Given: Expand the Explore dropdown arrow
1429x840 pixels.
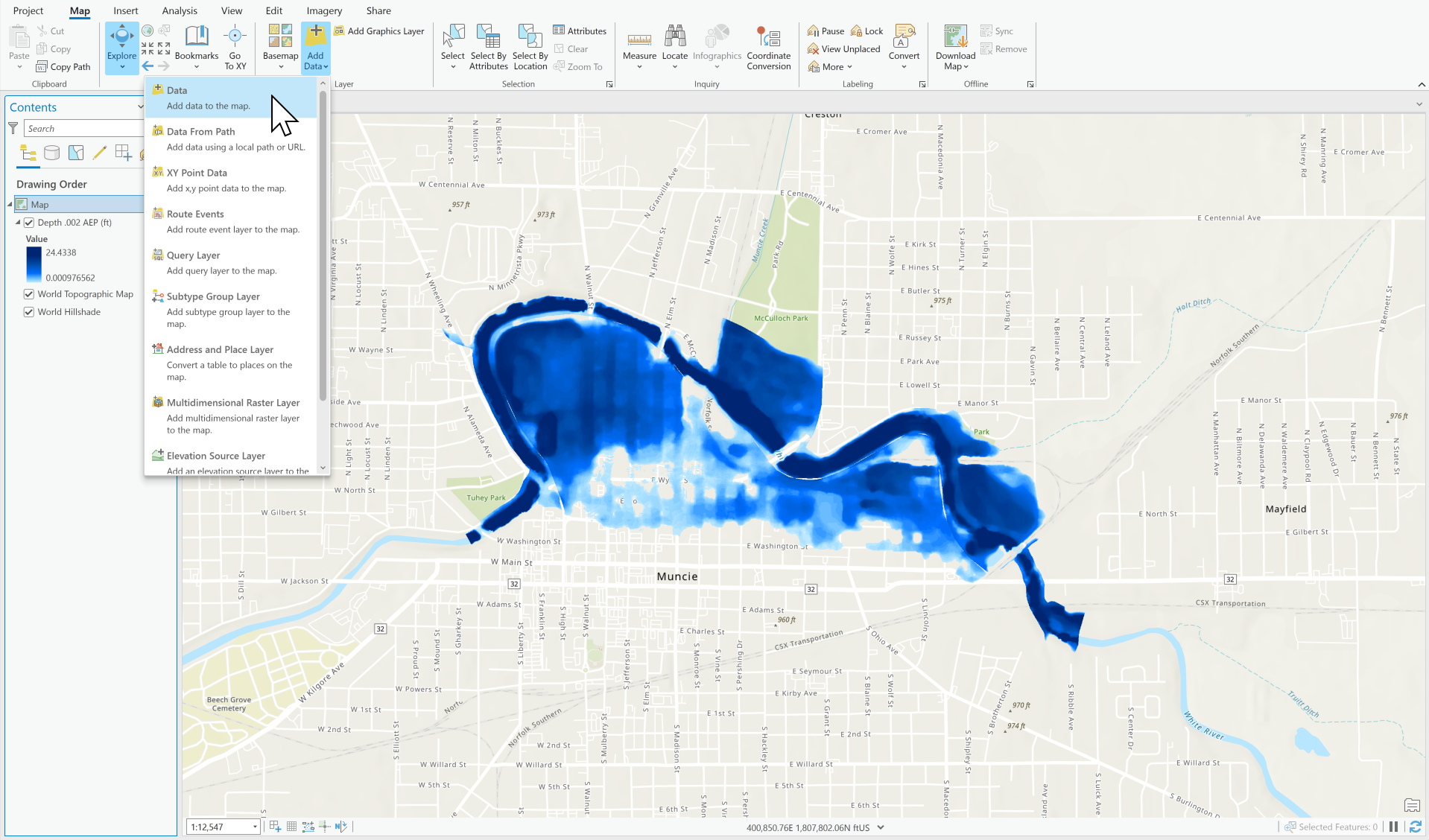Looking at the screenshot, I should coord(121,67).
